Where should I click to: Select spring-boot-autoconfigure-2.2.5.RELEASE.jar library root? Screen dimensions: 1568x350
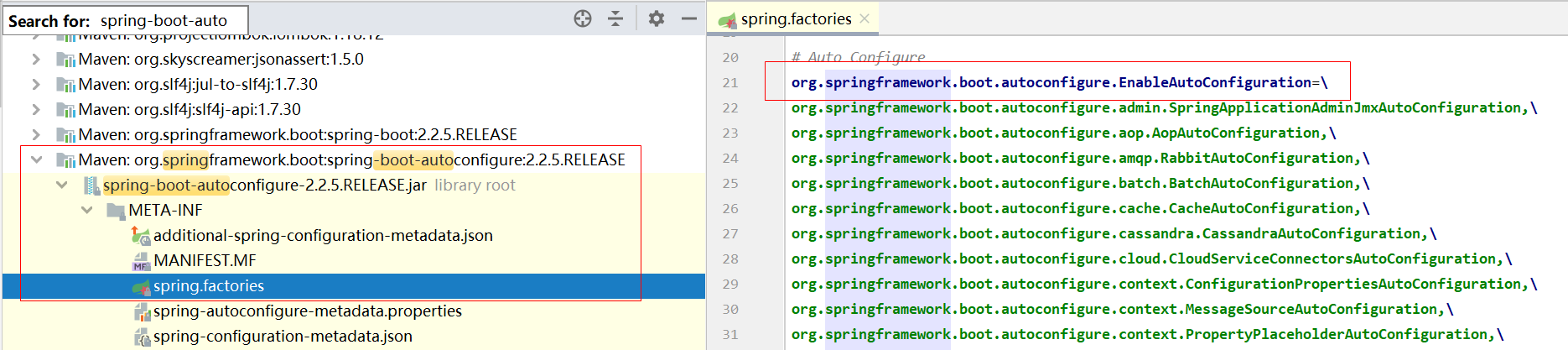pos(354,185)
